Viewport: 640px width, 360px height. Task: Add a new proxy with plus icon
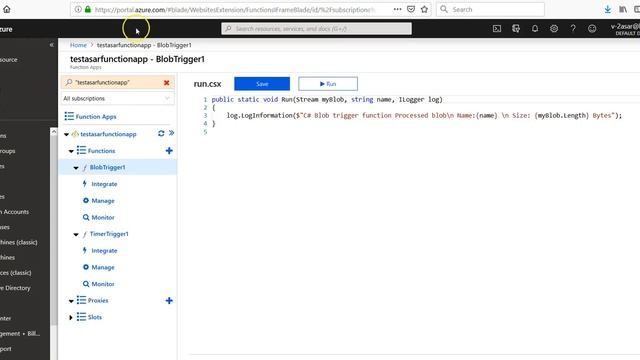(169, 301)
